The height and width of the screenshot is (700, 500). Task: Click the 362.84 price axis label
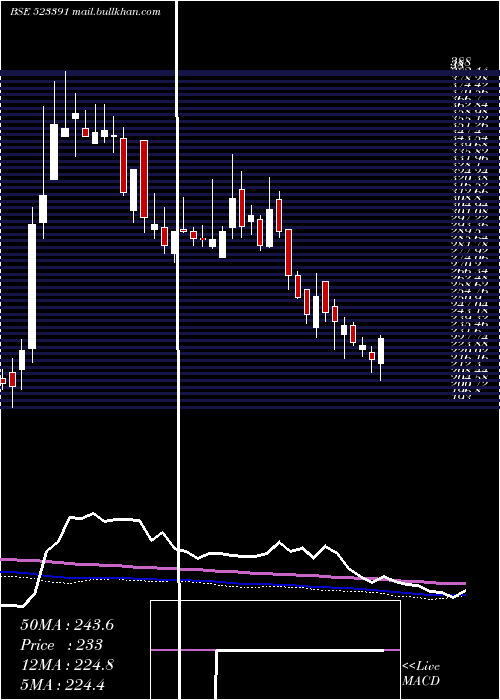[469, 104]
